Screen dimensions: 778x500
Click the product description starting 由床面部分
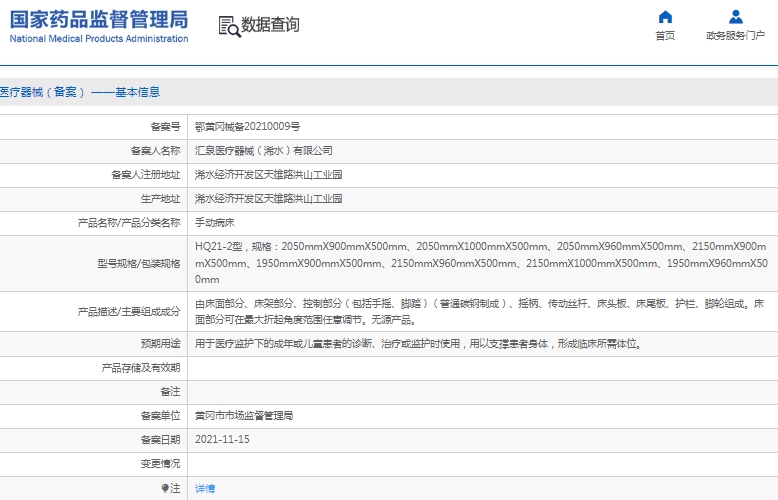point(480,312)
